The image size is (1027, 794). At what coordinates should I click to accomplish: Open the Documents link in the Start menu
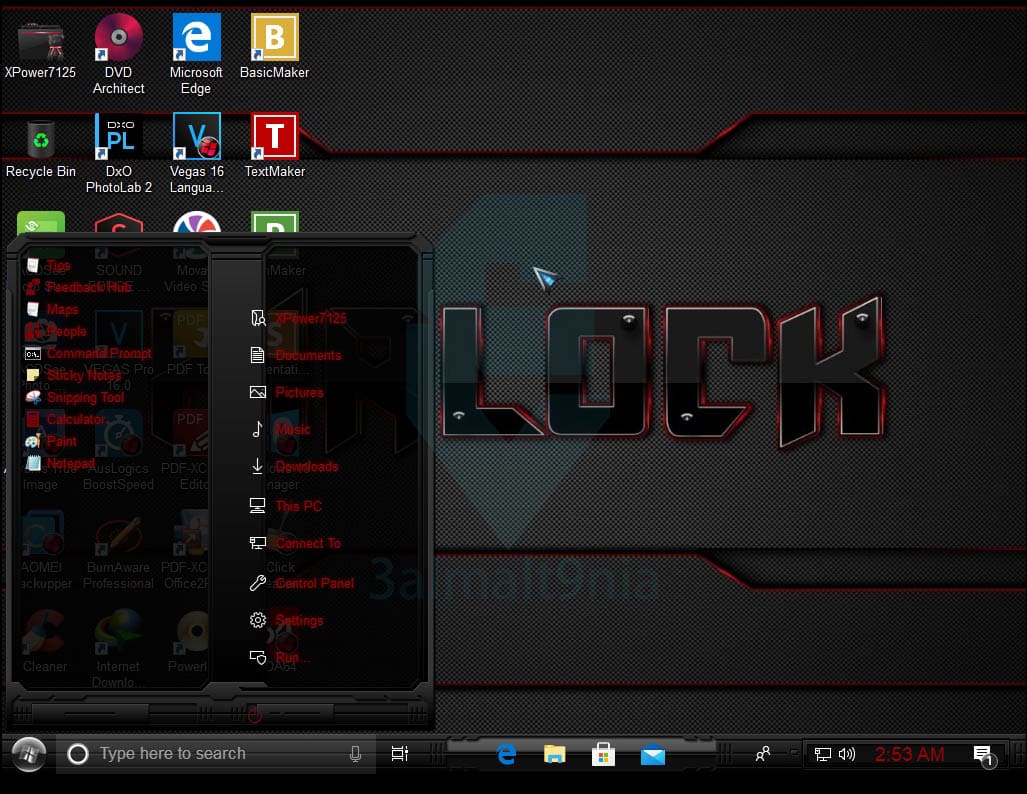295,355
